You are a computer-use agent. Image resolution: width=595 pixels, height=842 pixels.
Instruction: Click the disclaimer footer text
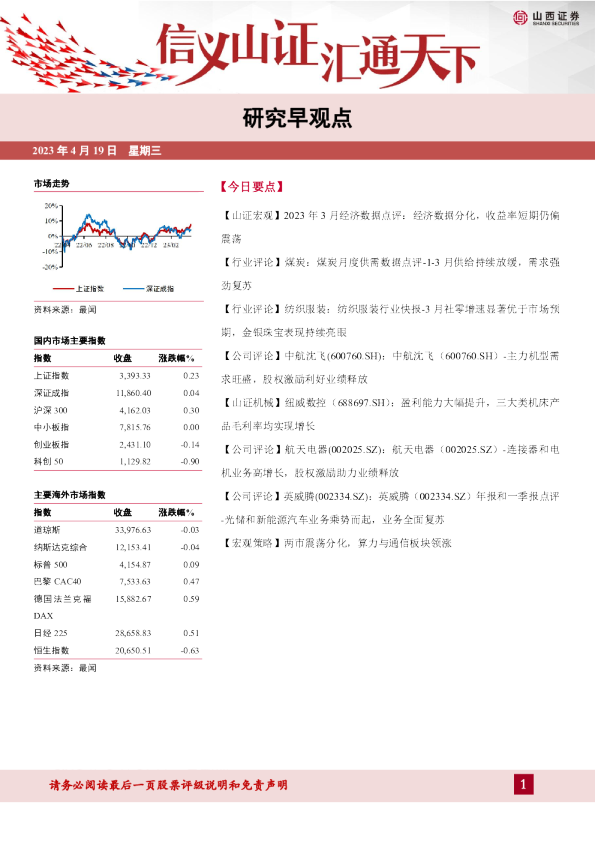(169, 785)
